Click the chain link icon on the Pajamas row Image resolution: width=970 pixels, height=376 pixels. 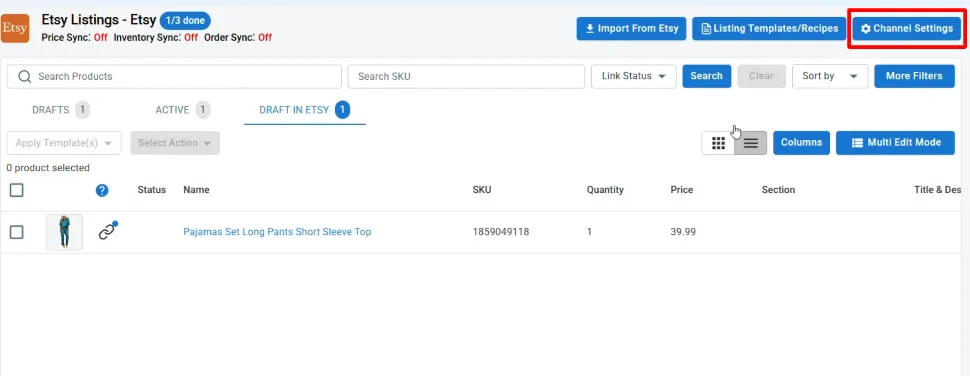tap(108, 231)
